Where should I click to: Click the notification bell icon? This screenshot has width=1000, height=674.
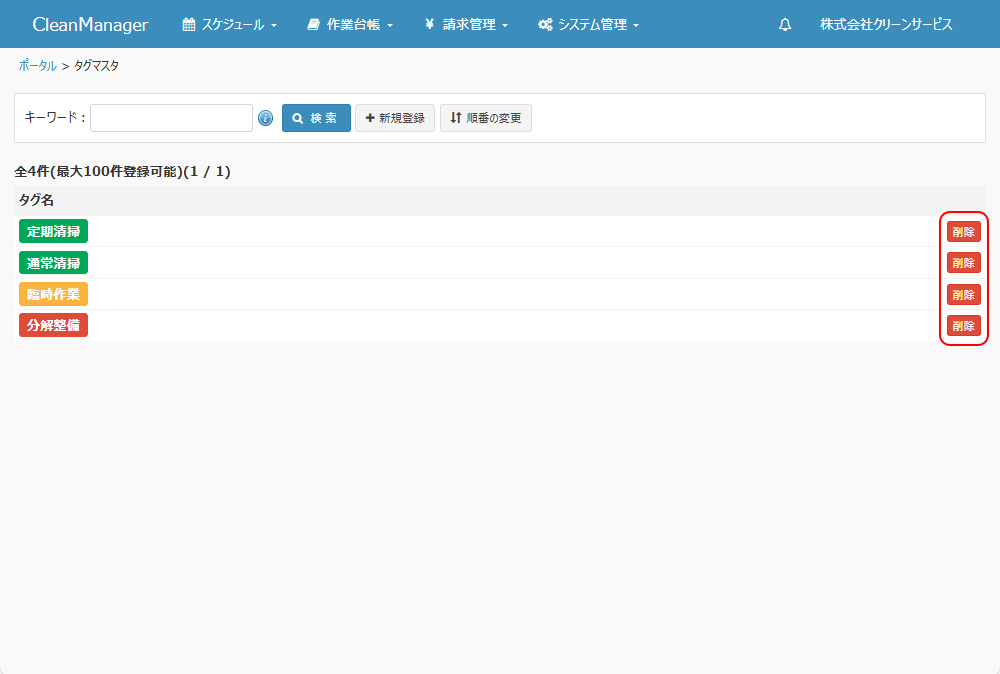point(785,24)
